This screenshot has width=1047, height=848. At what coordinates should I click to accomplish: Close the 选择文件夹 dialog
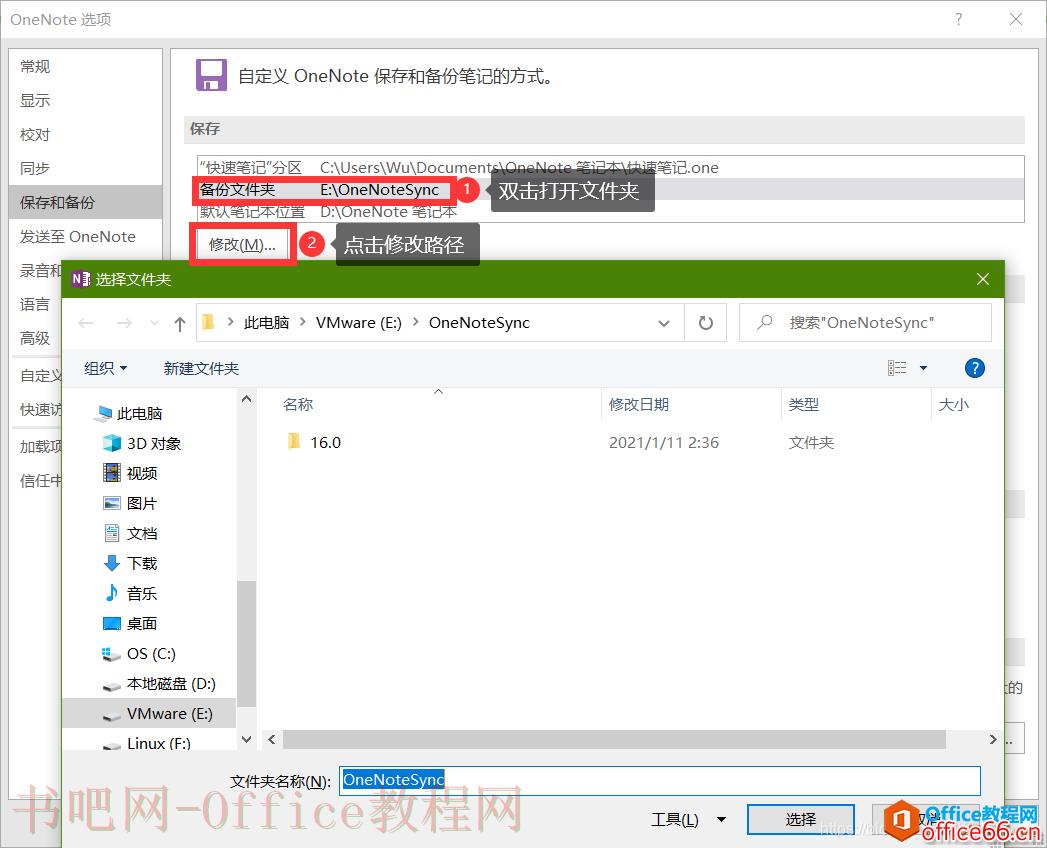pos(983,279)
